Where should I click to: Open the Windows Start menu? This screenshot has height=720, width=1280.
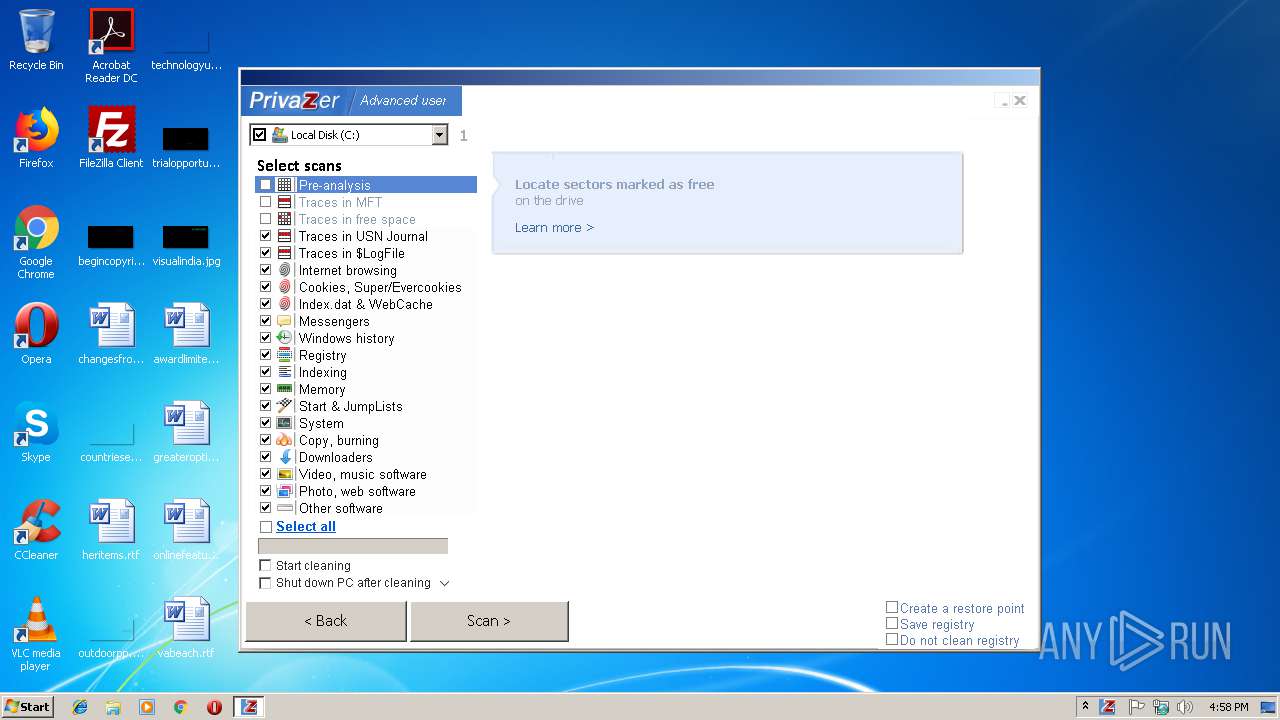point(28,706)
